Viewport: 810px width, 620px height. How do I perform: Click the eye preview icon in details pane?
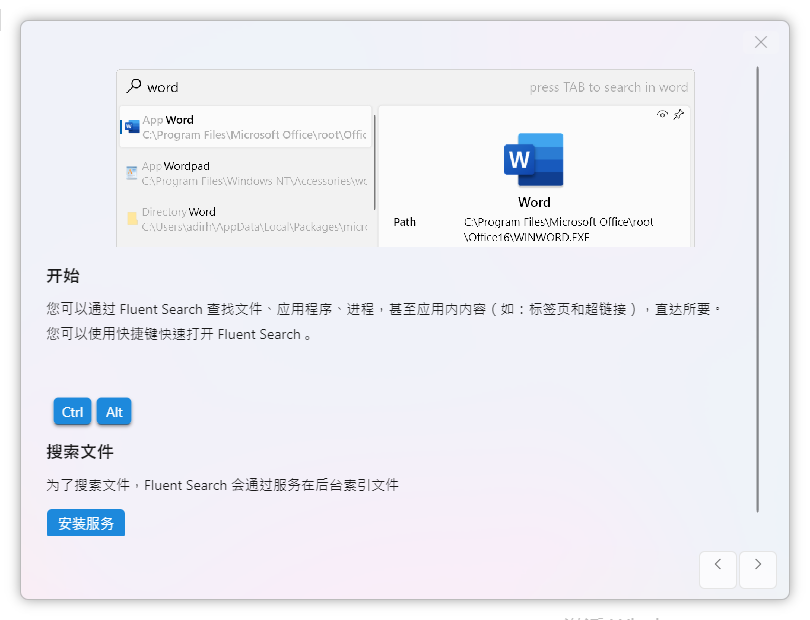pyautogui.click(x=662, y=114)
